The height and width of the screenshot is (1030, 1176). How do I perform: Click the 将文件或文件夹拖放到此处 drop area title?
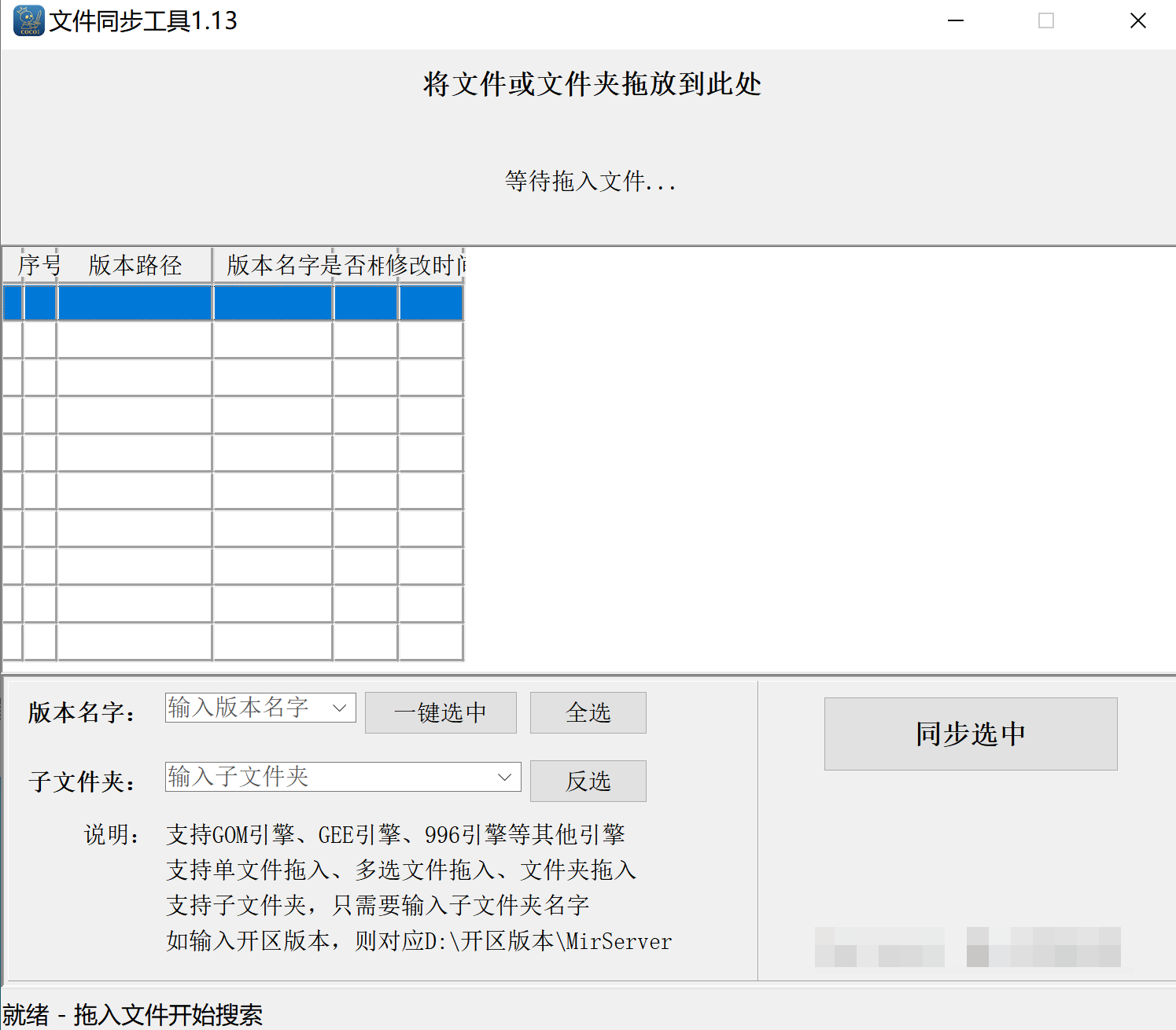tap(592, 84)
